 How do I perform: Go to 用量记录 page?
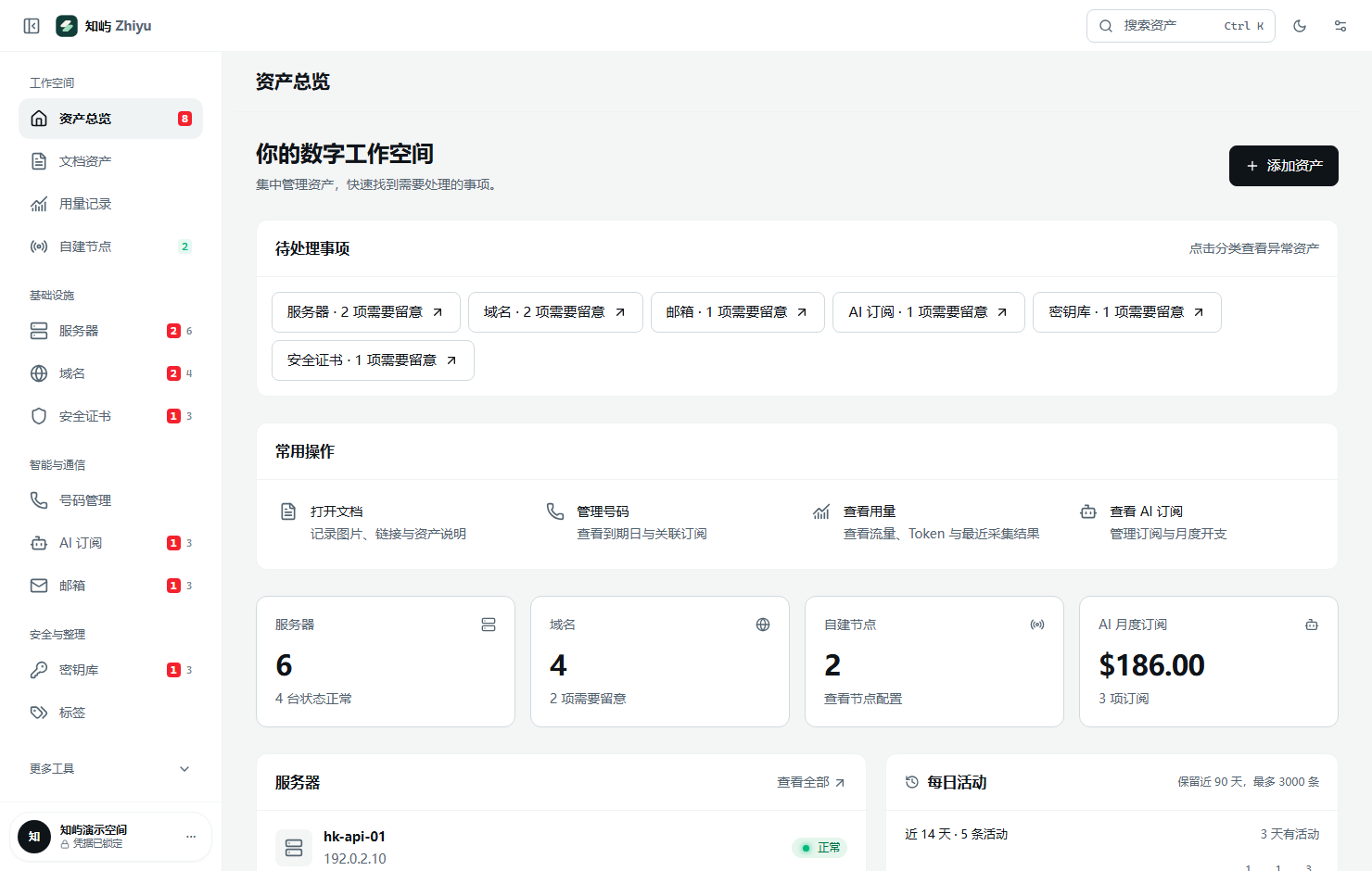click(110, 204)
